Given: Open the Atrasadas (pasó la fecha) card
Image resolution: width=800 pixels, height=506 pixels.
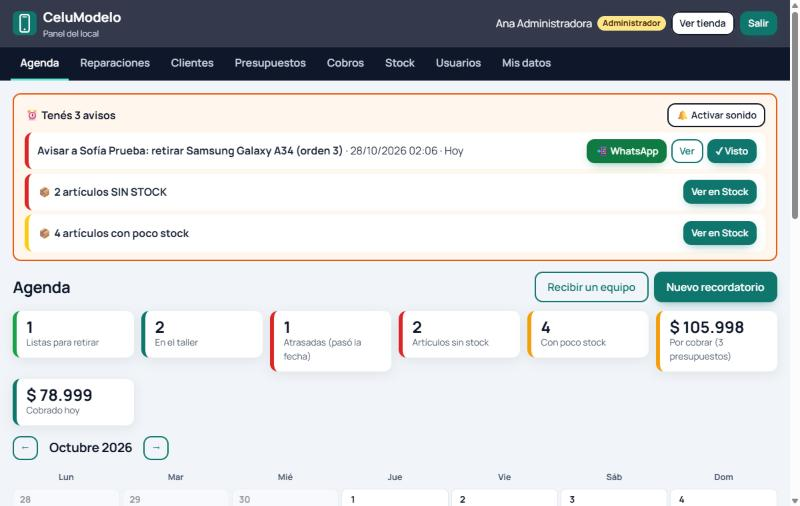Looking at the screenshot, I should pyautogui.click(x=331, y=341).
